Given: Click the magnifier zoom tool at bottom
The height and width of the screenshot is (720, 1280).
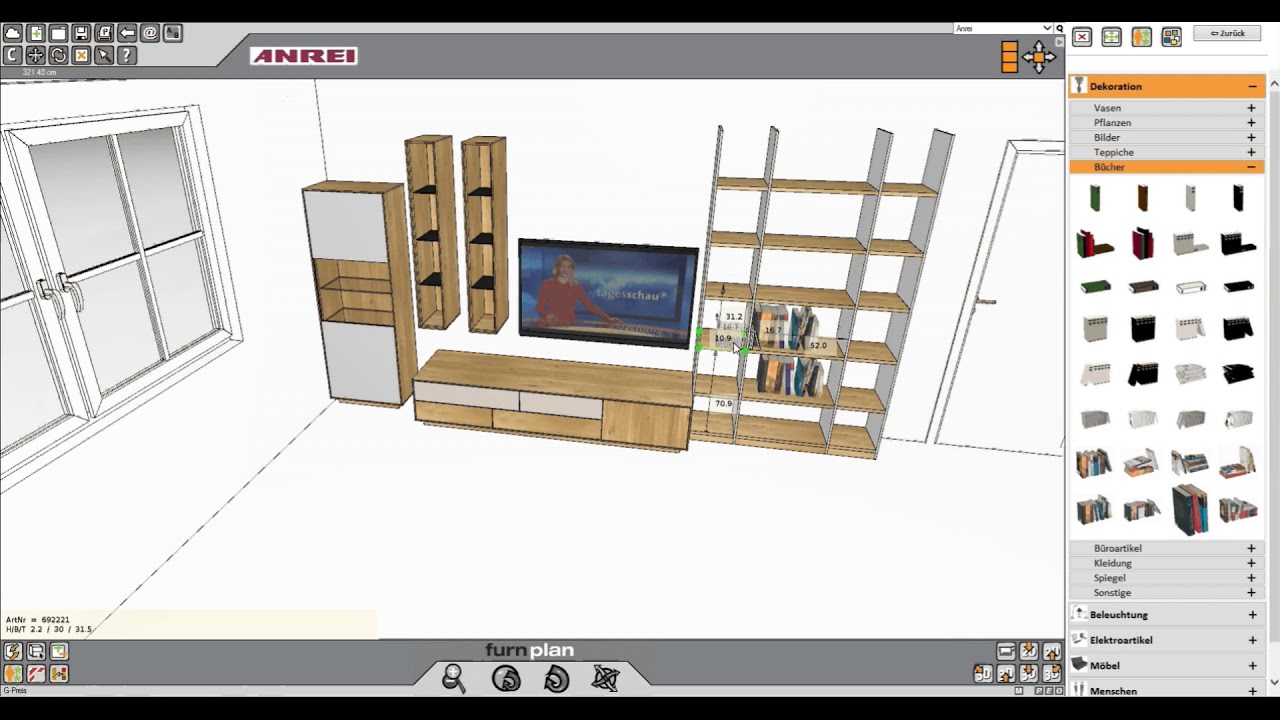Looking at the screenshot, I should pyautogui.click(x=454, y=678).
